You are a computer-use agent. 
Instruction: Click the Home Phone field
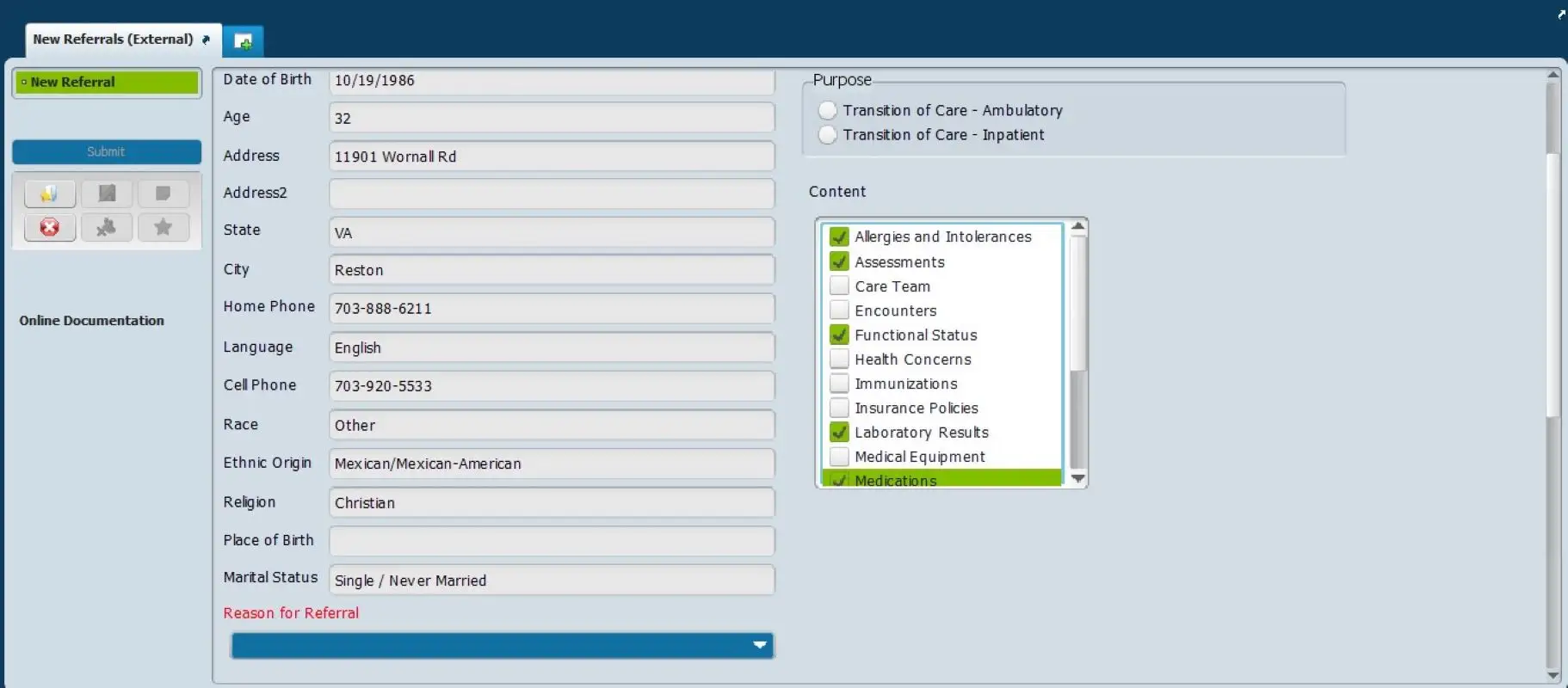point(552,308)
